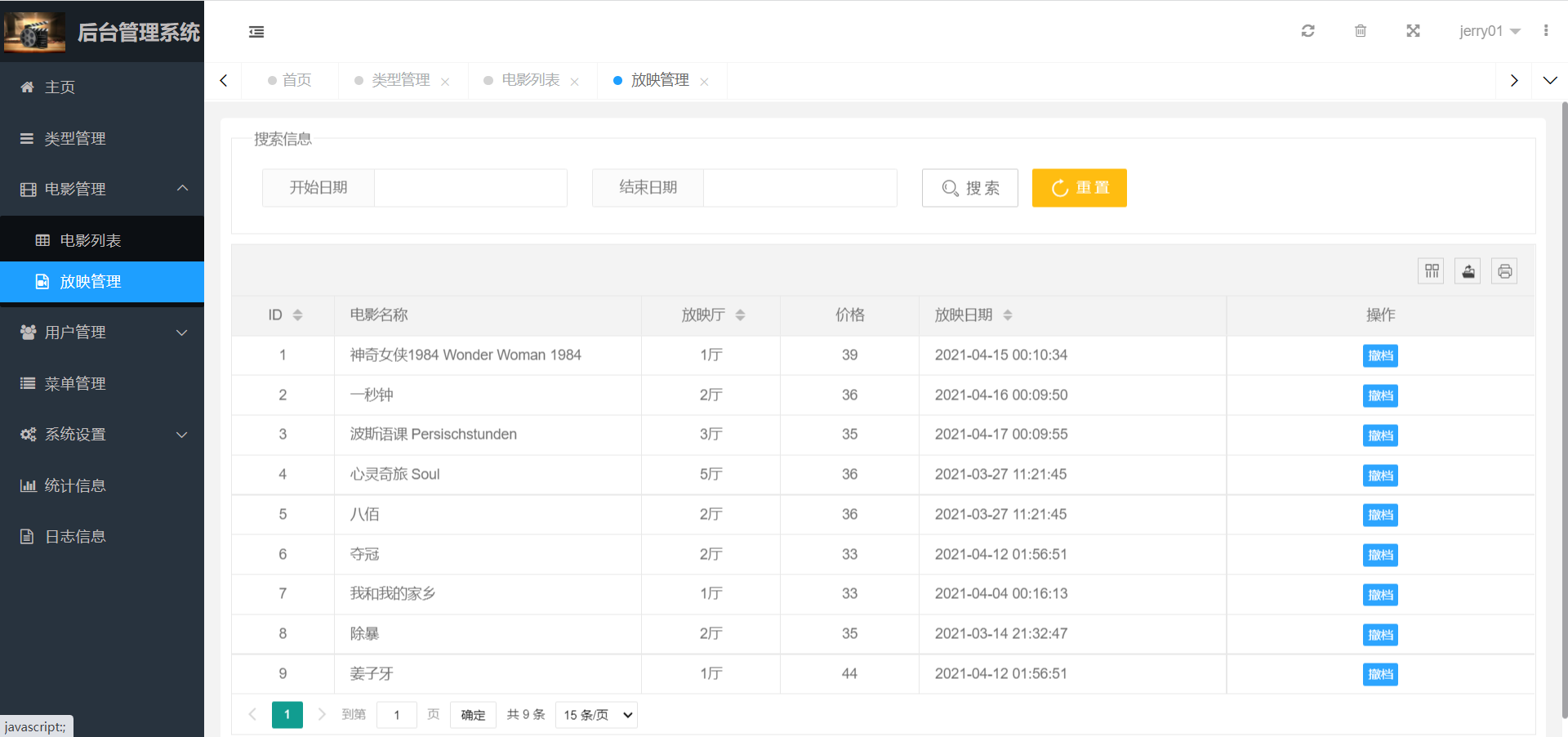The width and height of the screenshot is (1568, 737).
Task: Click 撤档 for 姜子牙
Action: click(x=1380, y=675)
